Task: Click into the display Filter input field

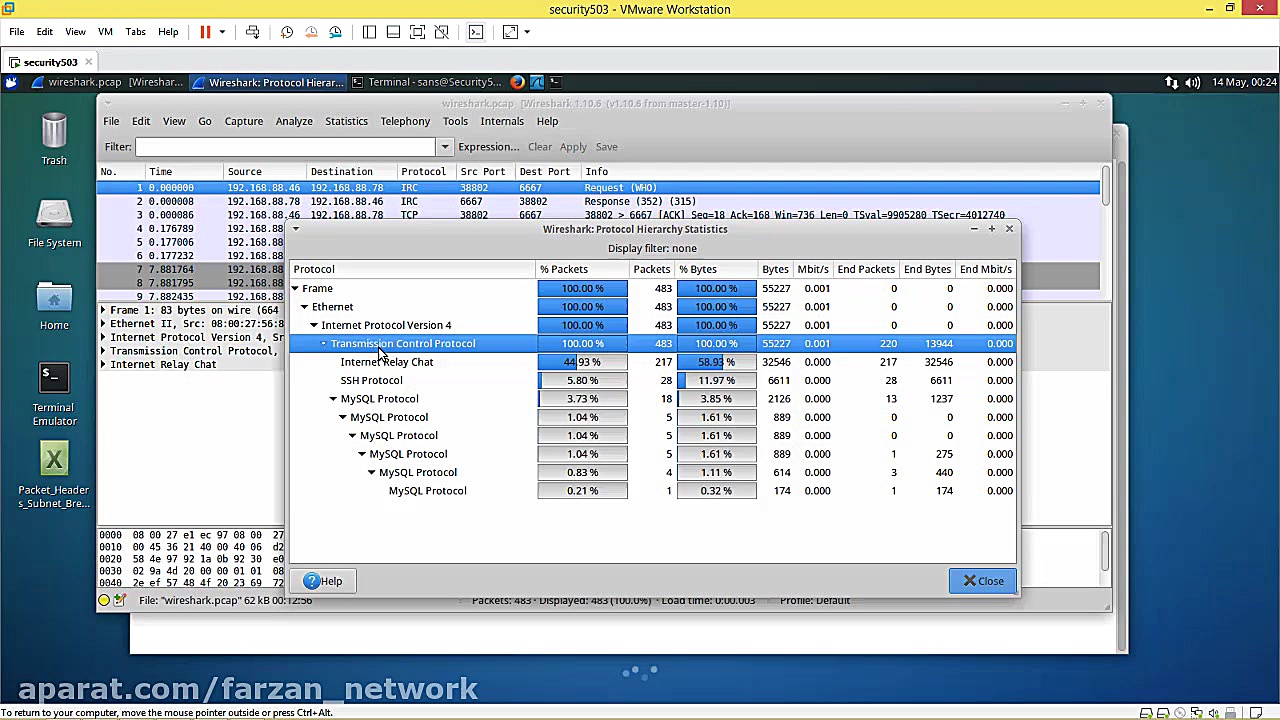Action: click(286, 148)
